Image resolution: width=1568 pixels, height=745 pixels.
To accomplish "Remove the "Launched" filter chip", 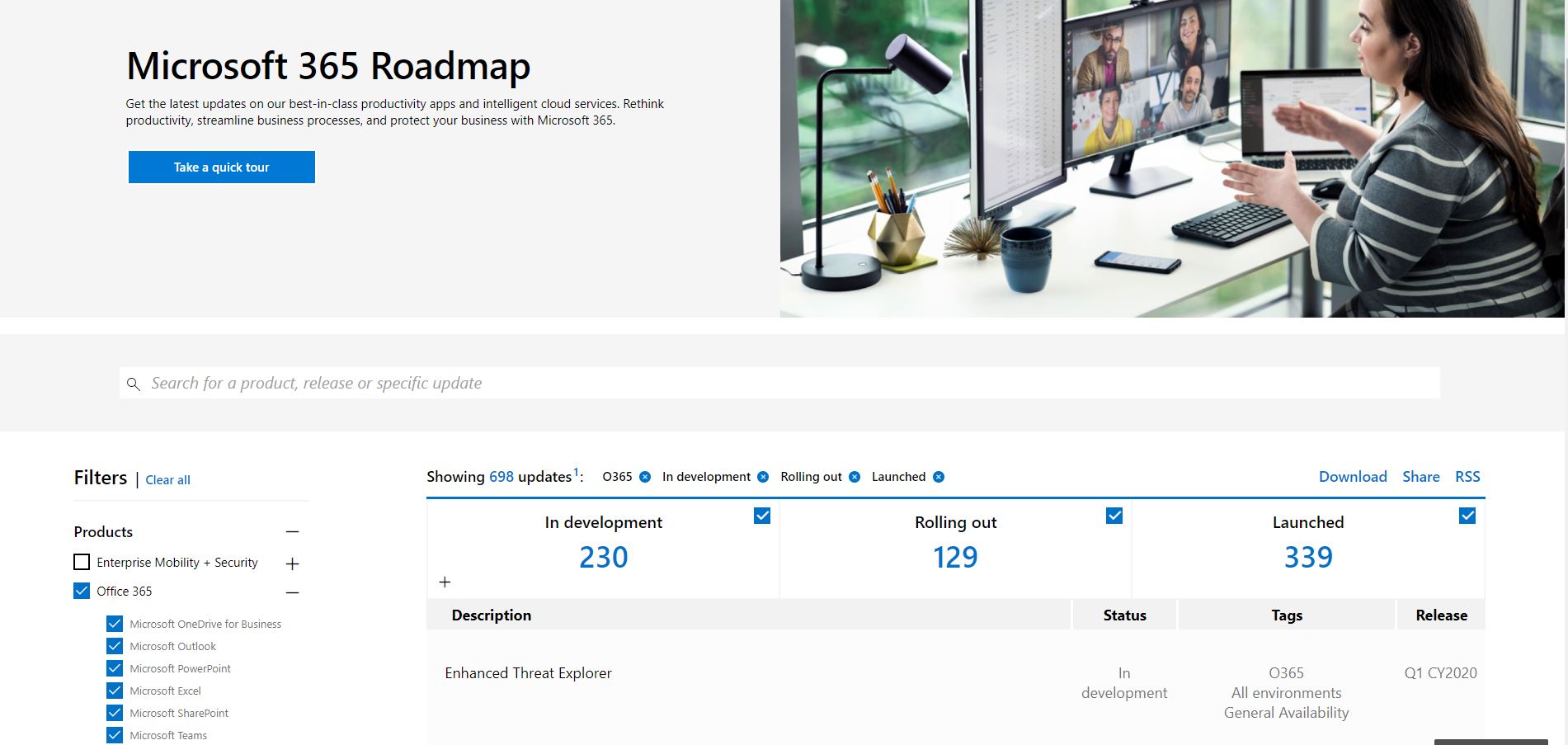I will tap(938, 476).
